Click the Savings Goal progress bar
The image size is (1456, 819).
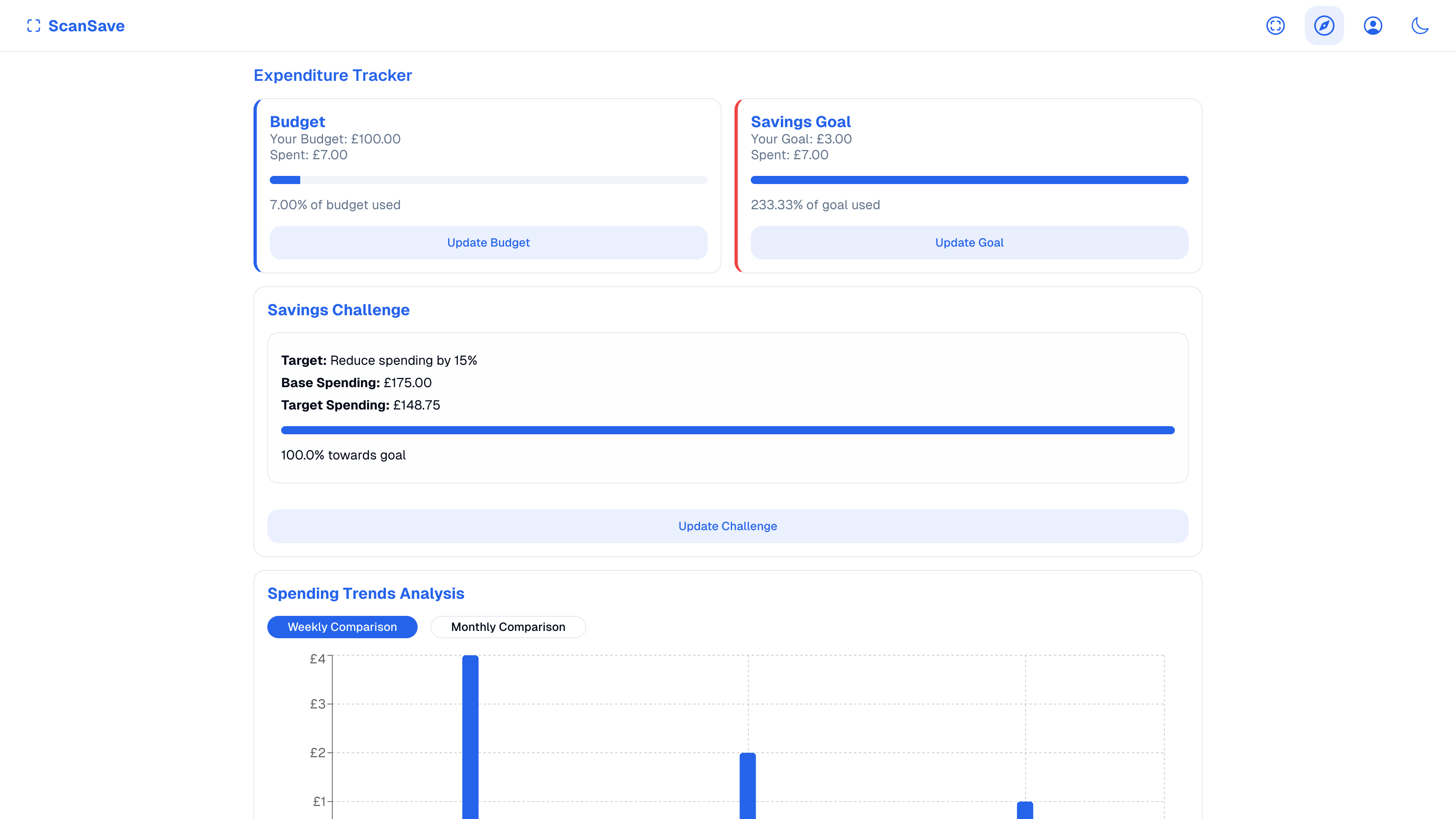[x=969, y=180]
